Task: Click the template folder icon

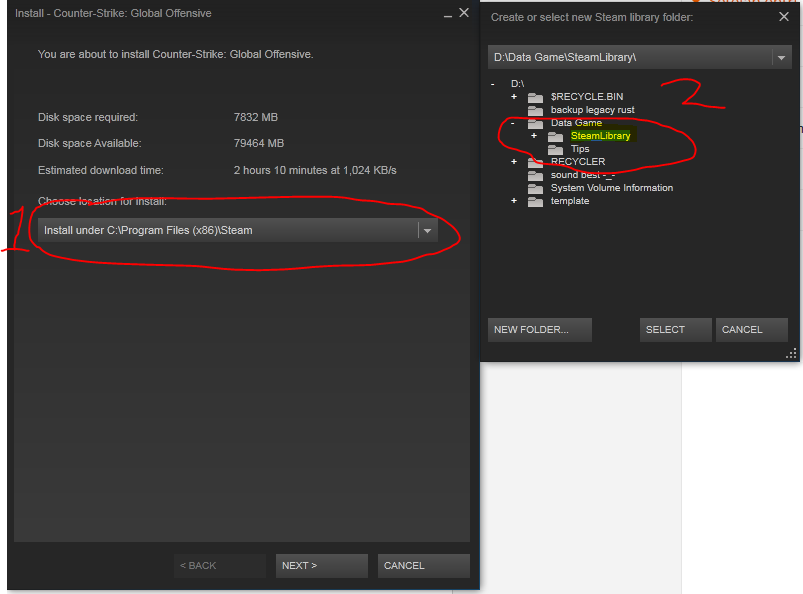Action: pyautogui.click(x=535, y=201)
